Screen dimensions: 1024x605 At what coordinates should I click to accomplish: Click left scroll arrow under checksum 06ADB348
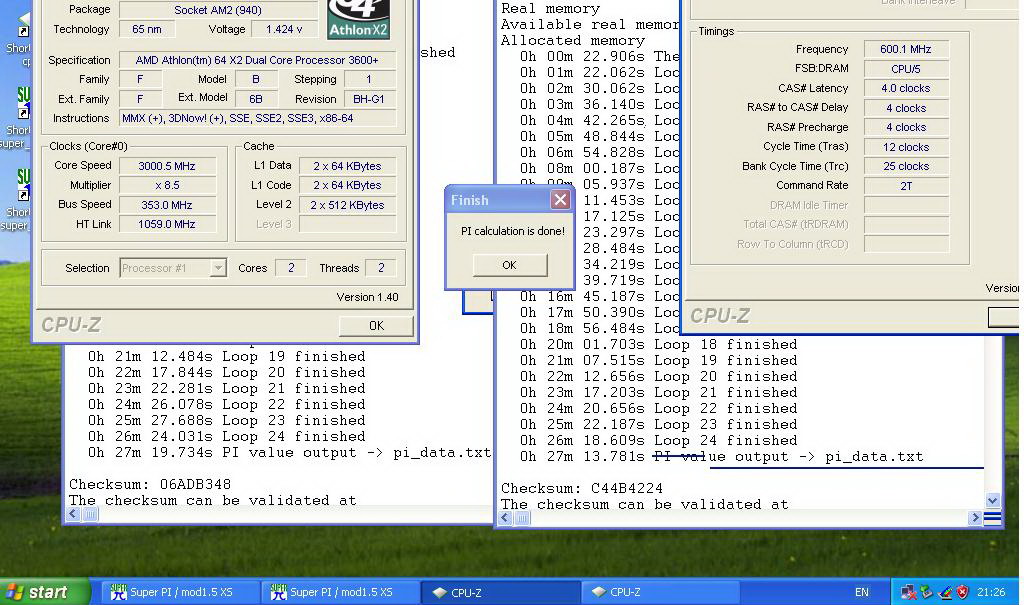[73, 514]
